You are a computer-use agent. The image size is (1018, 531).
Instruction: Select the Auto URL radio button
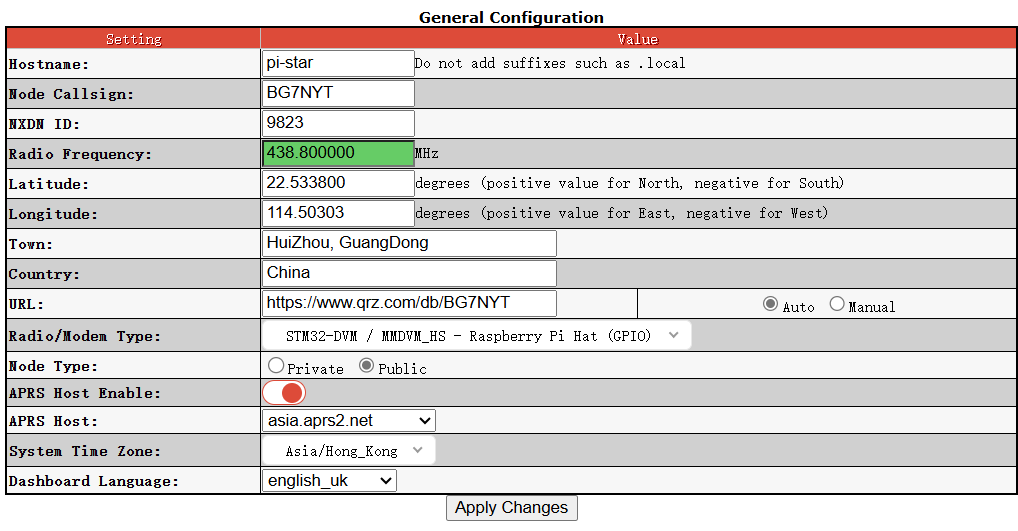(x=770, y=304)
